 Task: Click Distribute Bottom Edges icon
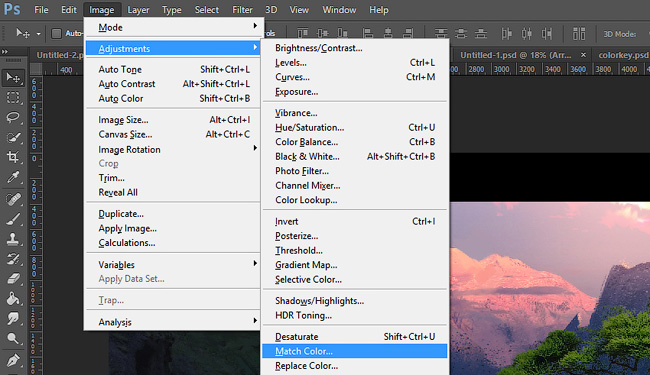480,33
